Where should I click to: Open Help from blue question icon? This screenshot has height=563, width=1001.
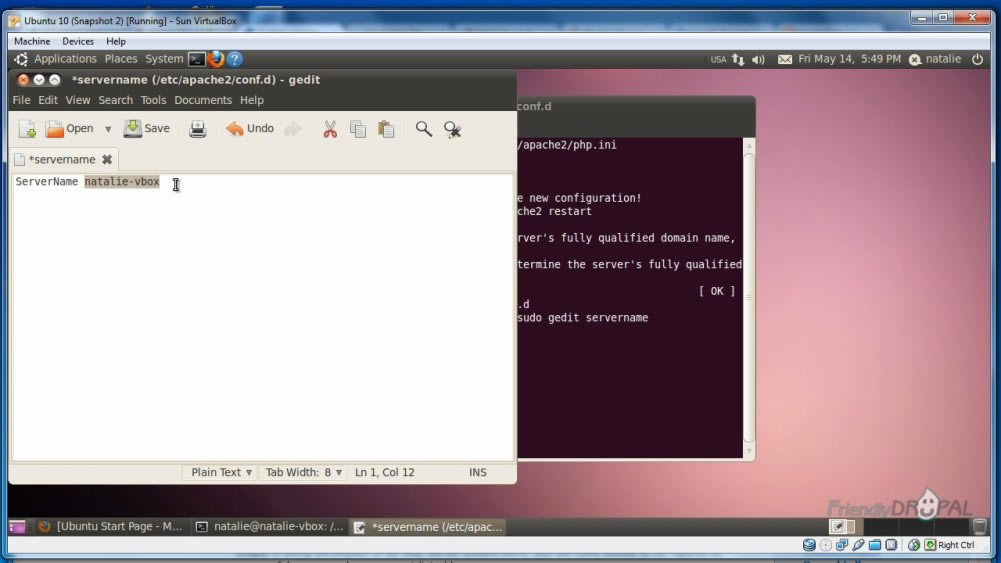(234, 59)
